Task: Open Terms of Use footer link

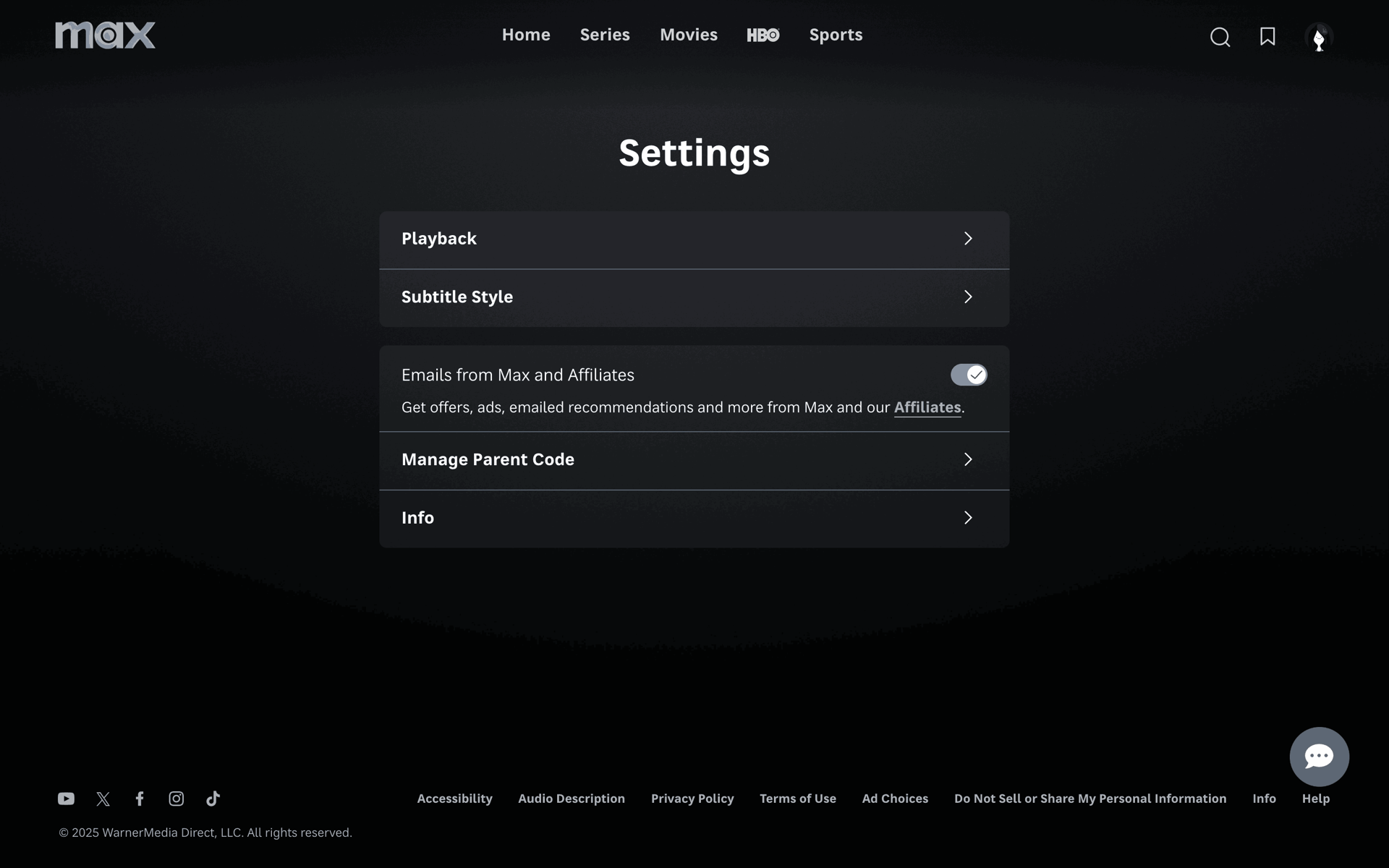Action: tap(798, 799)
